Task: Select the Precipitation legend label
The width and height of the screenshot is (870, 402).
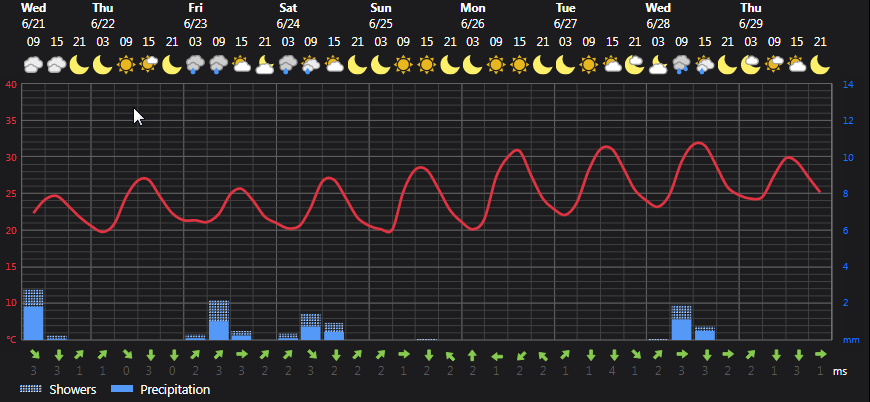Action: 175,390
